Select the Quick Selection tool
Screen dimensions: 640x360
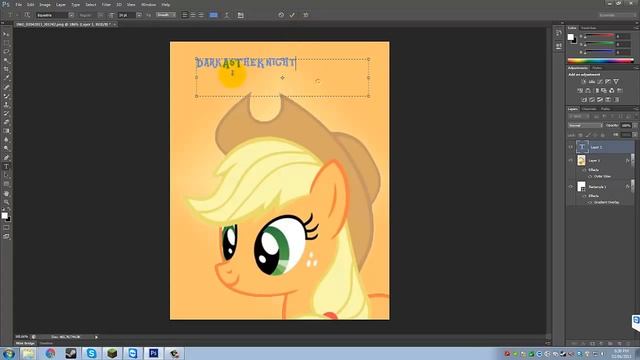pyautogui.click(x=6, y=60)
